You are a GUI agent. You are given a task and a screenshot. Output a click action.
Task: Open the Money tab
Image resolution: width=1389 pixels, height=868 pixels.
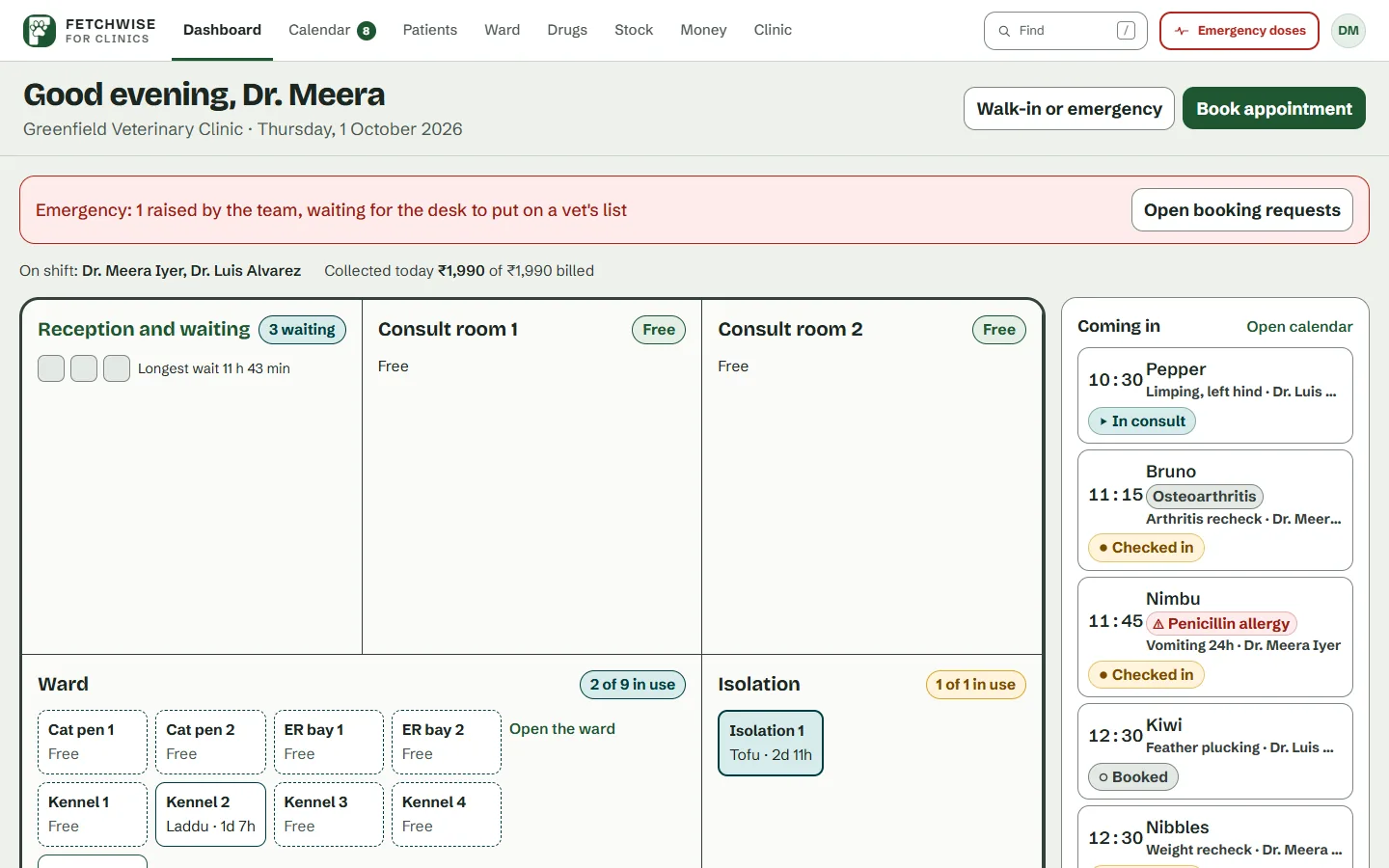[703, 30]
